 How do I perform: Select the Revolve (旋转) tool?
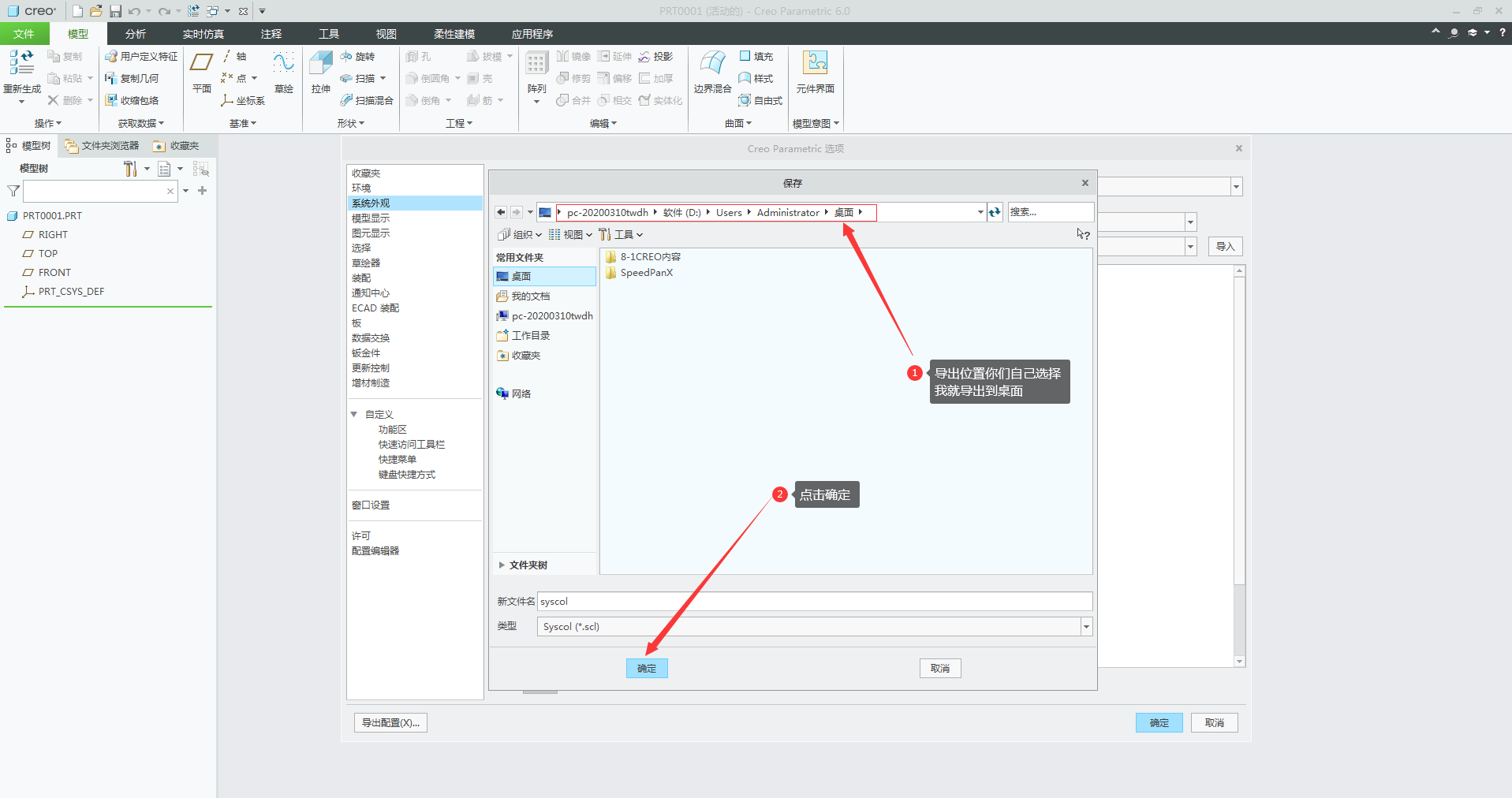pos(357,56)
